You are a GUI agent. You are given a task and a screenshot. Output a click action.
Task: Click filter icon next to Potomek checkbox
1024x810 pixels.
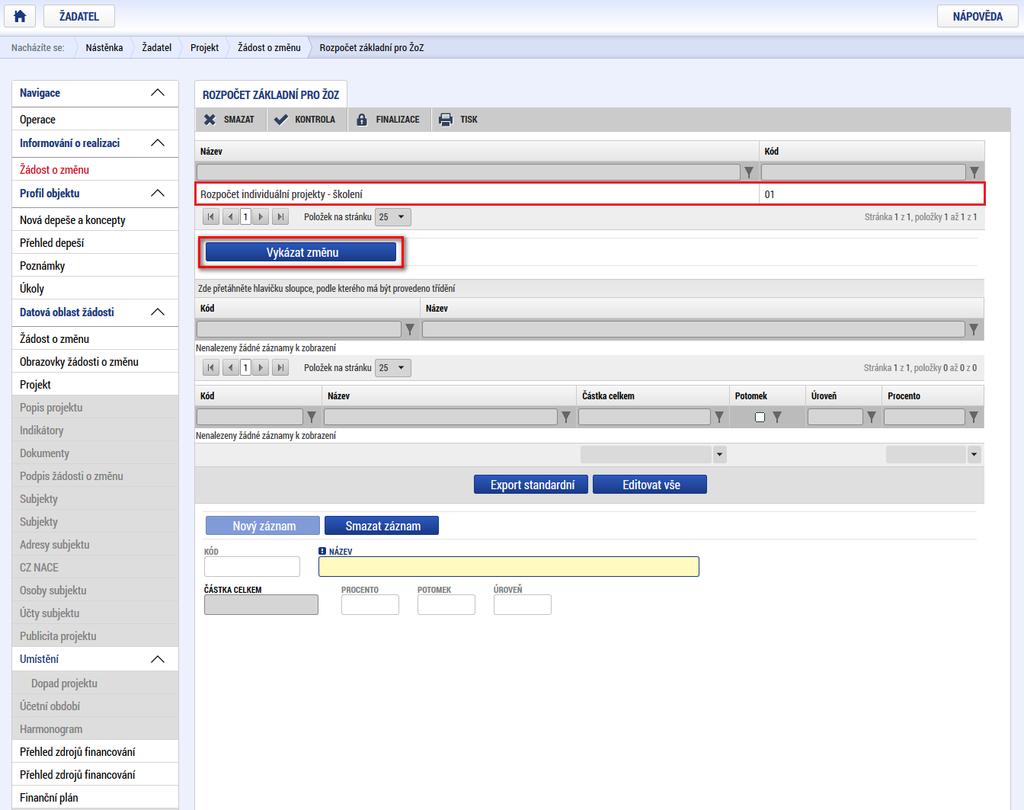point(777,417)
